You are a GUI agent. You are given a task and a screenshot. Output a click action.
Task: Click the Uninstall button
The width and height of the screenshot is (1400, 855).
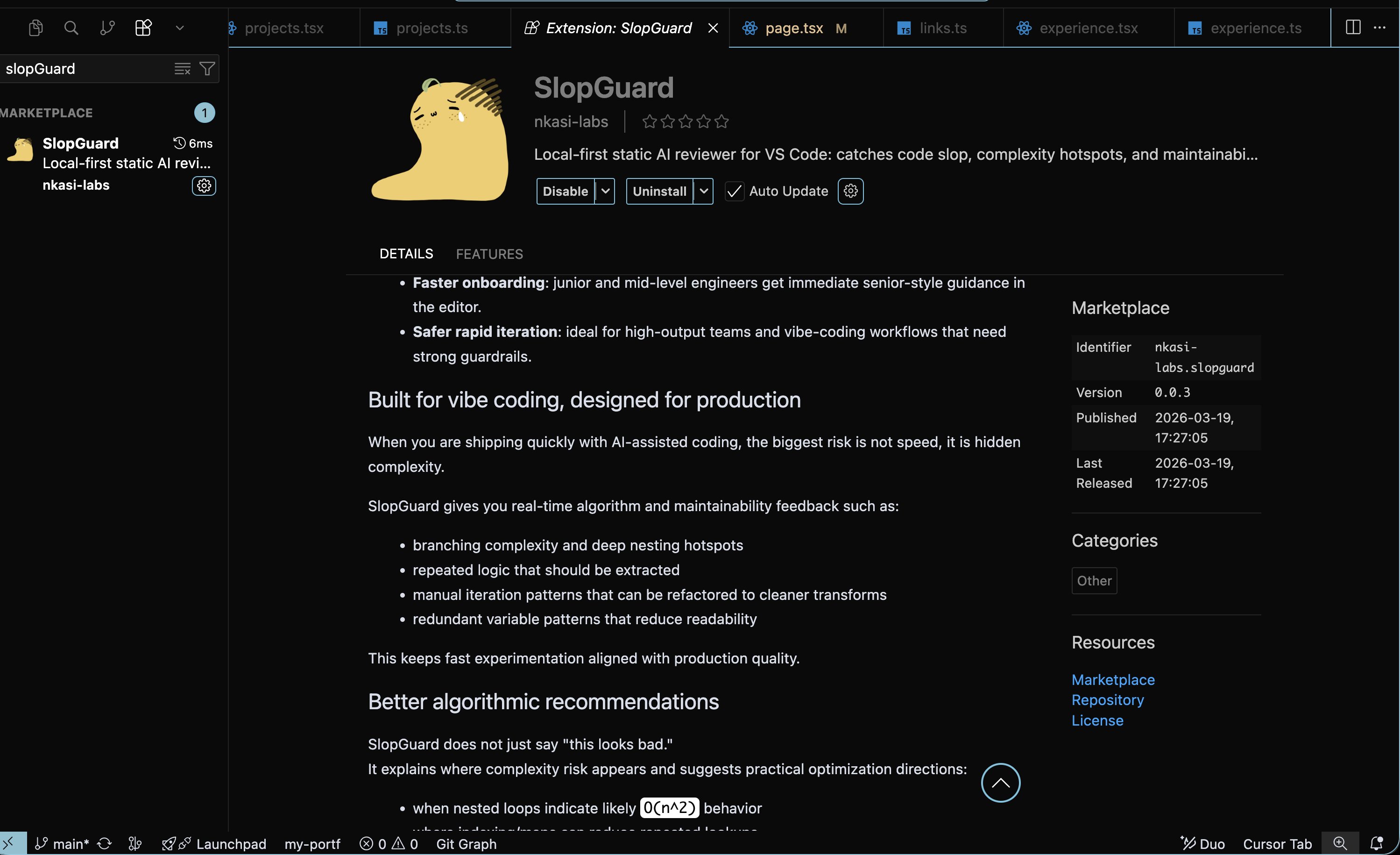pos(659,191)
